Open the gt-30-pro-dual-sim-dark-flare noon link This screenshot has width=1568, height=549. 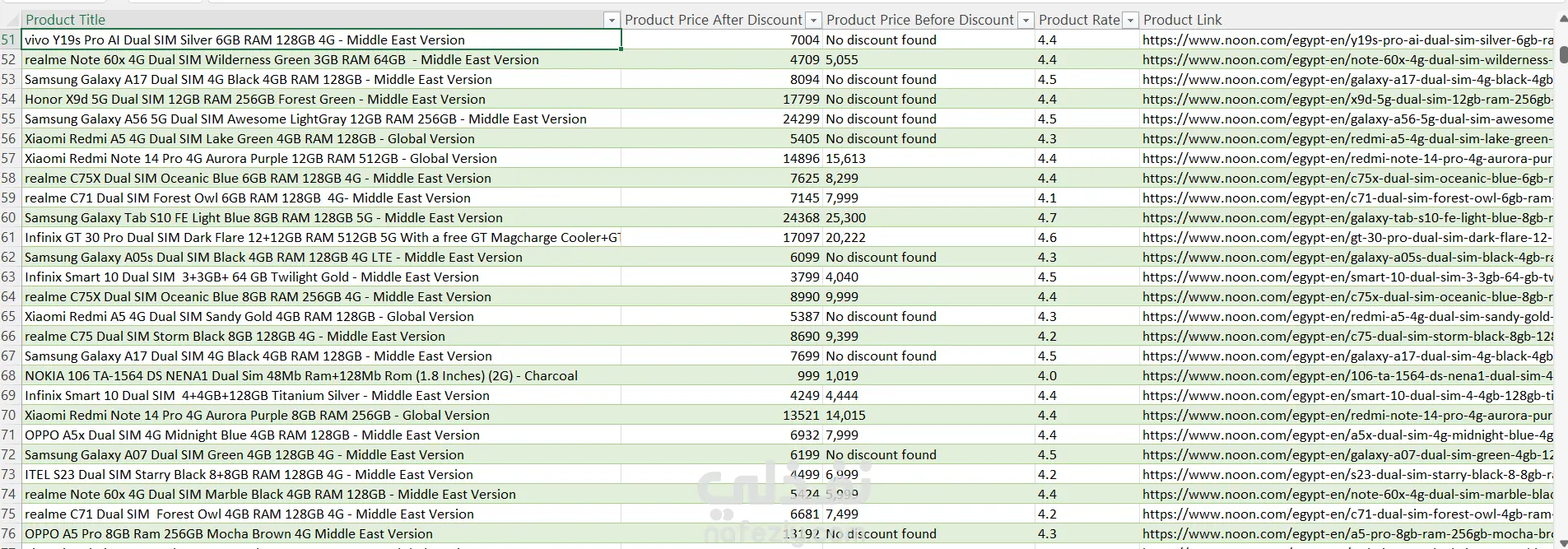click(1347, 237)
